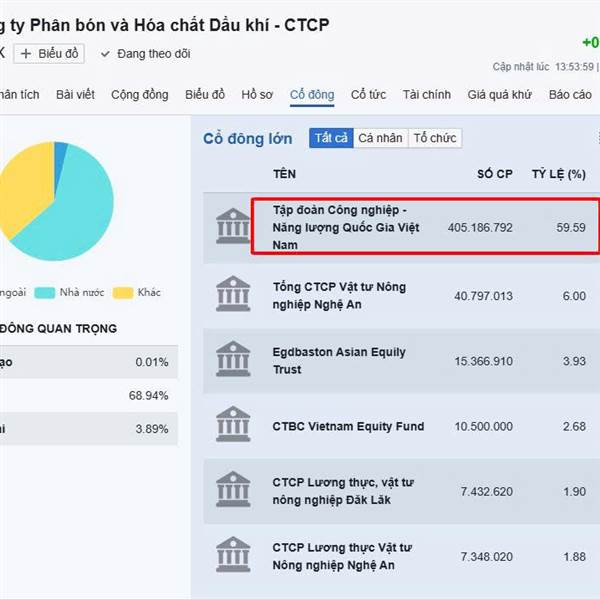Open the Cổ tức tab

(368, 95)
